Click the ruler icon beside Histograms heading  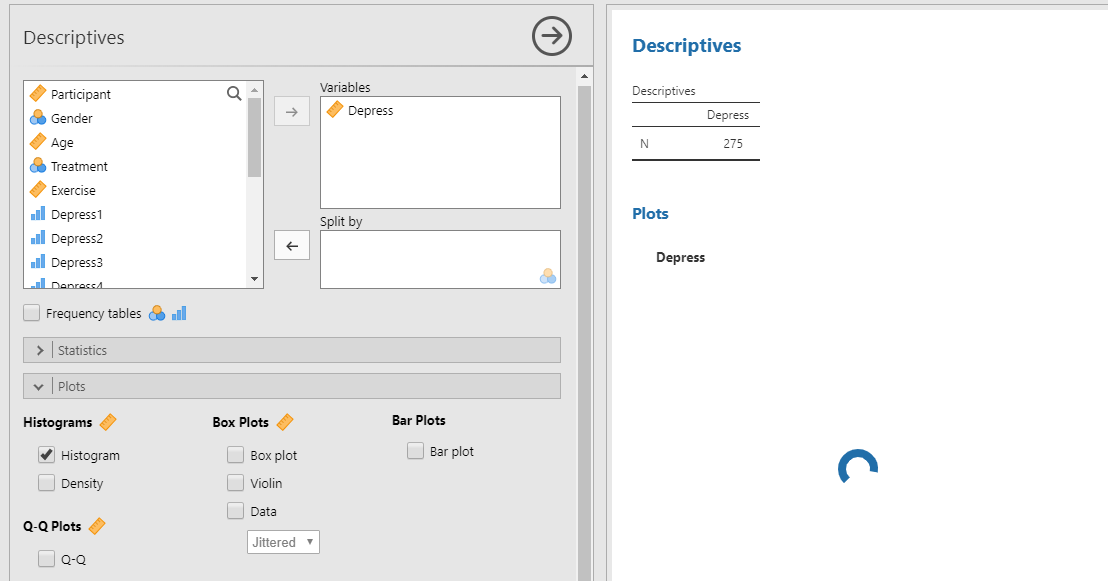coord(107,422)
